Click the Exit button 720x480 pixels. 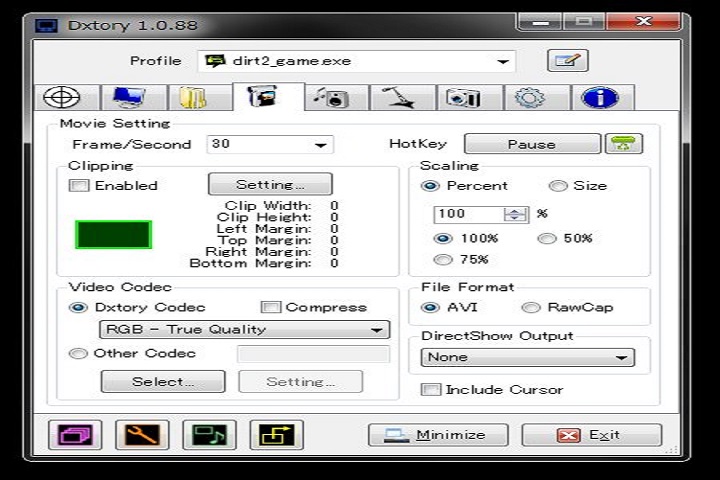591,435
